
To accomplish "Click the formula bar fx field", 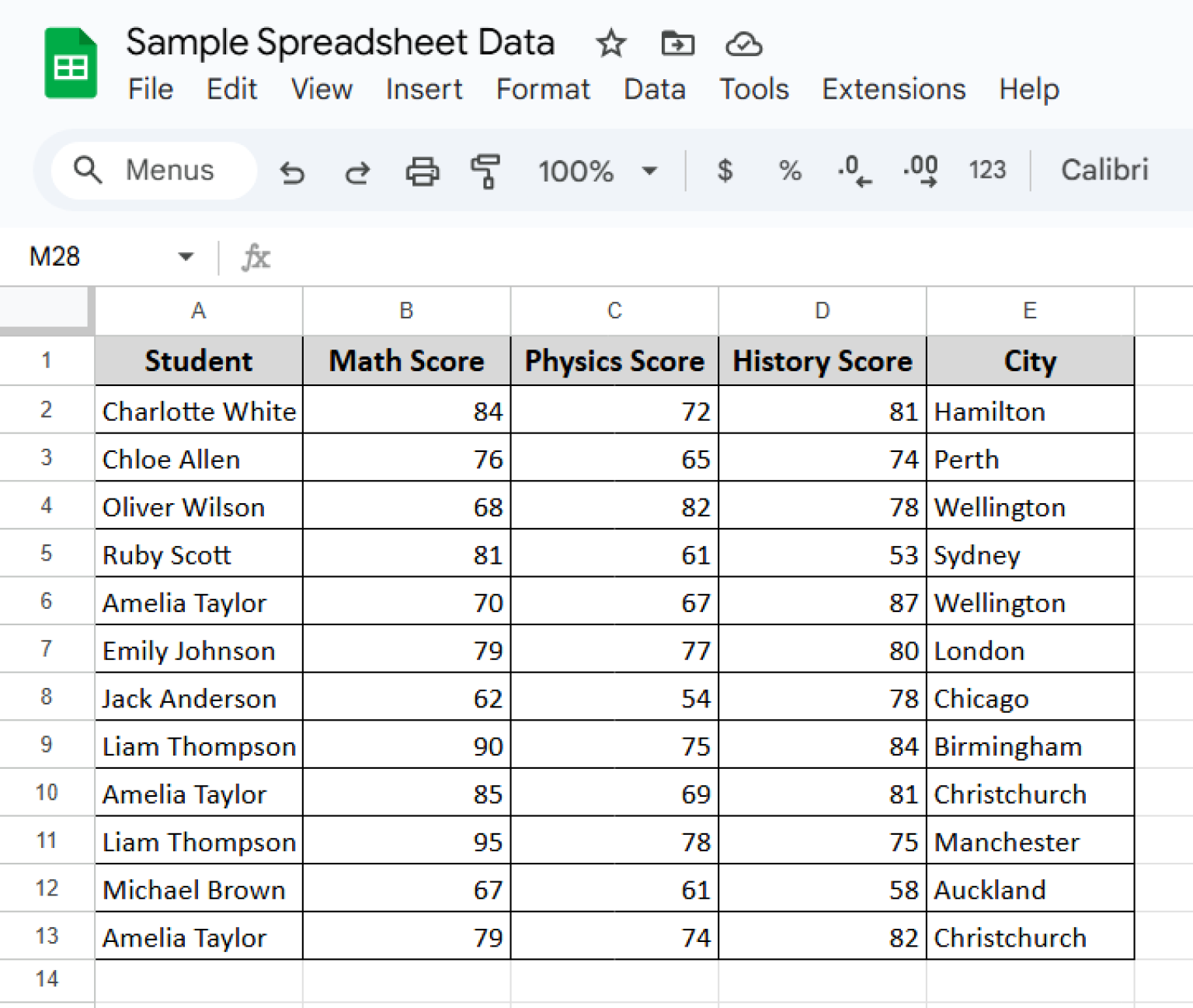I will click(x=257, y=257).
